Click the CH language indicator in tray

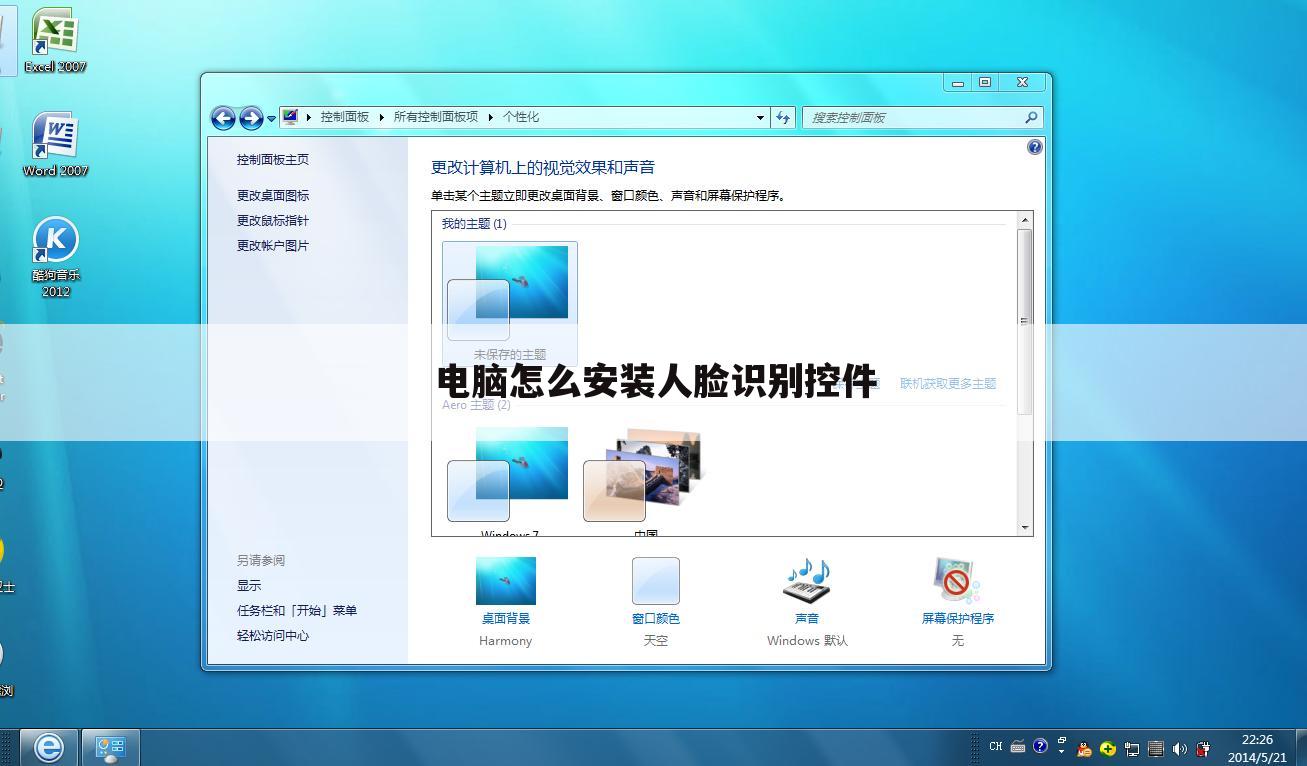point(995,746)
